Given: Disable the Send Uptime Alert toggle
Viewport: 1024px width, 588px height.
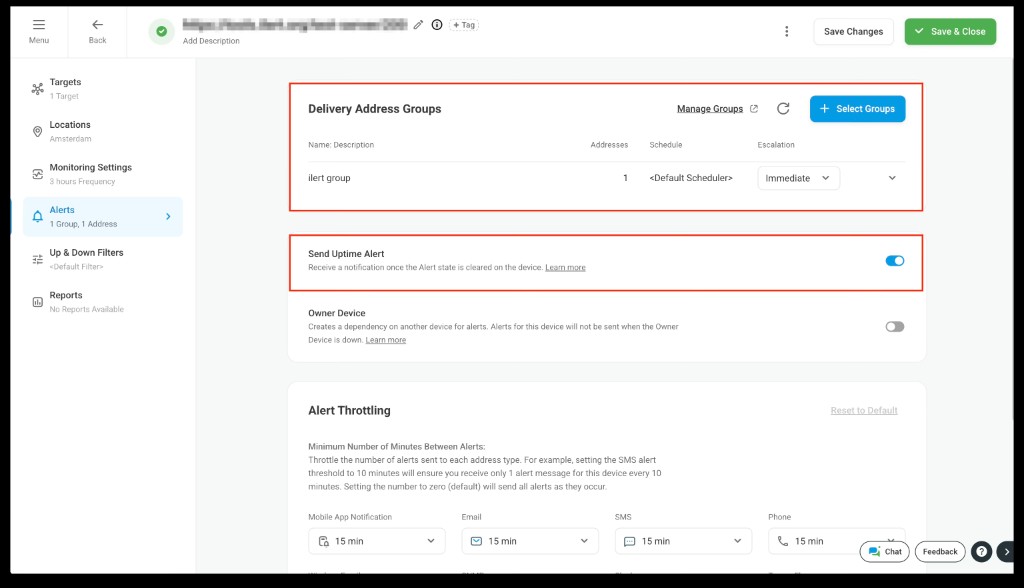Looking at the screenshot, I should 894,261.
